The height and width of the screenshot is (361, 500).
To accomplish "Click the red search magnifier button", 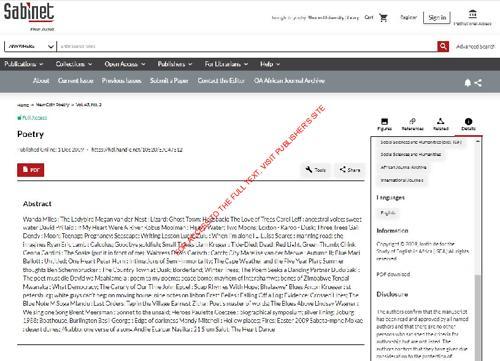I will pyautogui.click(x=443, y=46).
